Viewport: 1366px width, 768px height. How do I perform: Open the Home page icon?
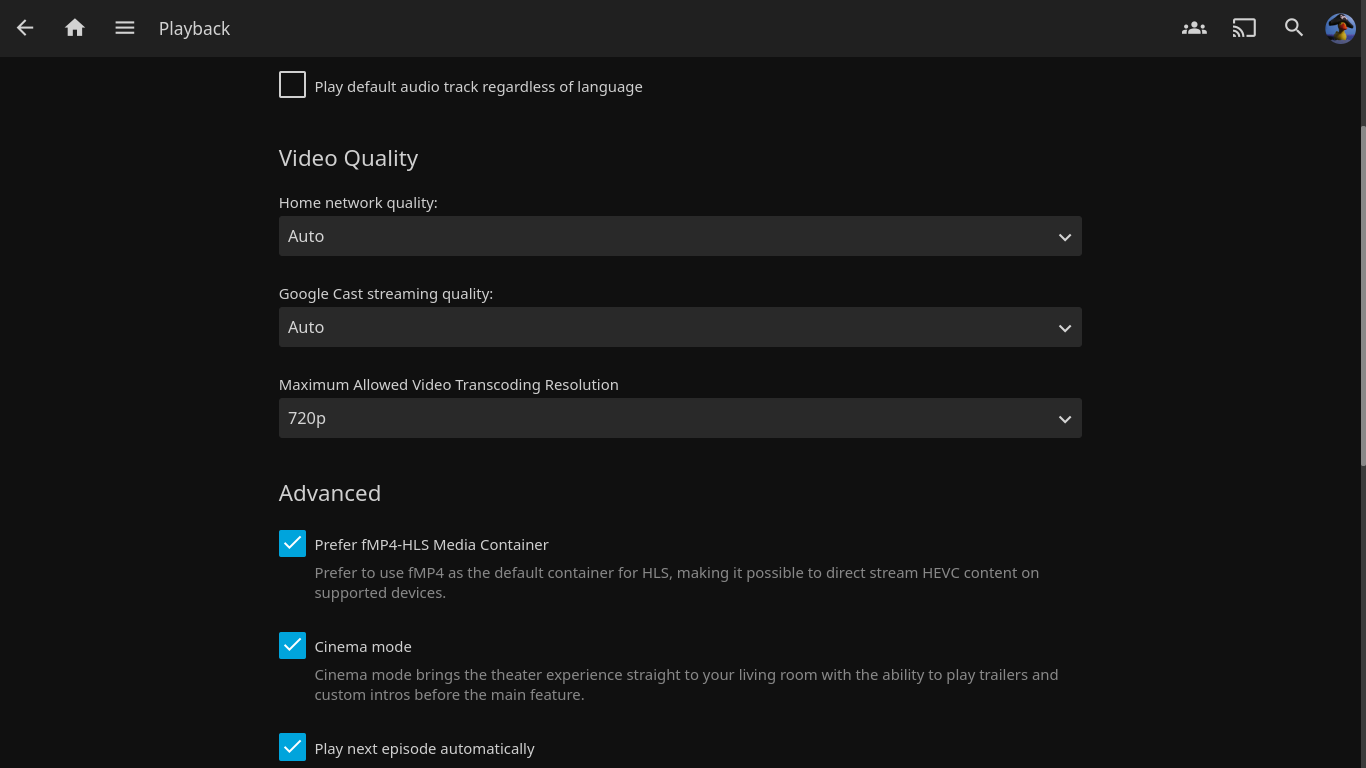75,28
